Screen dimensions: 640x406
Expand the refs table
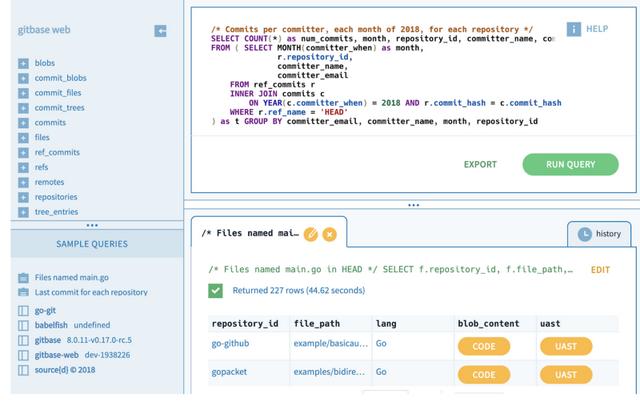[23, 167]
